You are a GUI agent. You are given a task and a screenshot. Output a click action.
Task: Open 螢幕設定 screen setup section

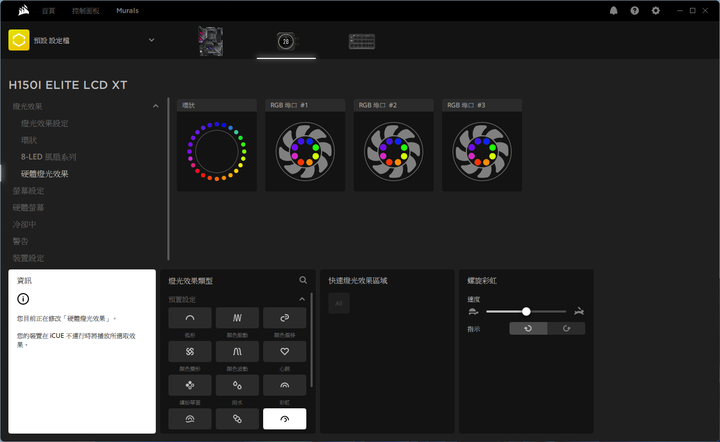[x=28, y=190]
